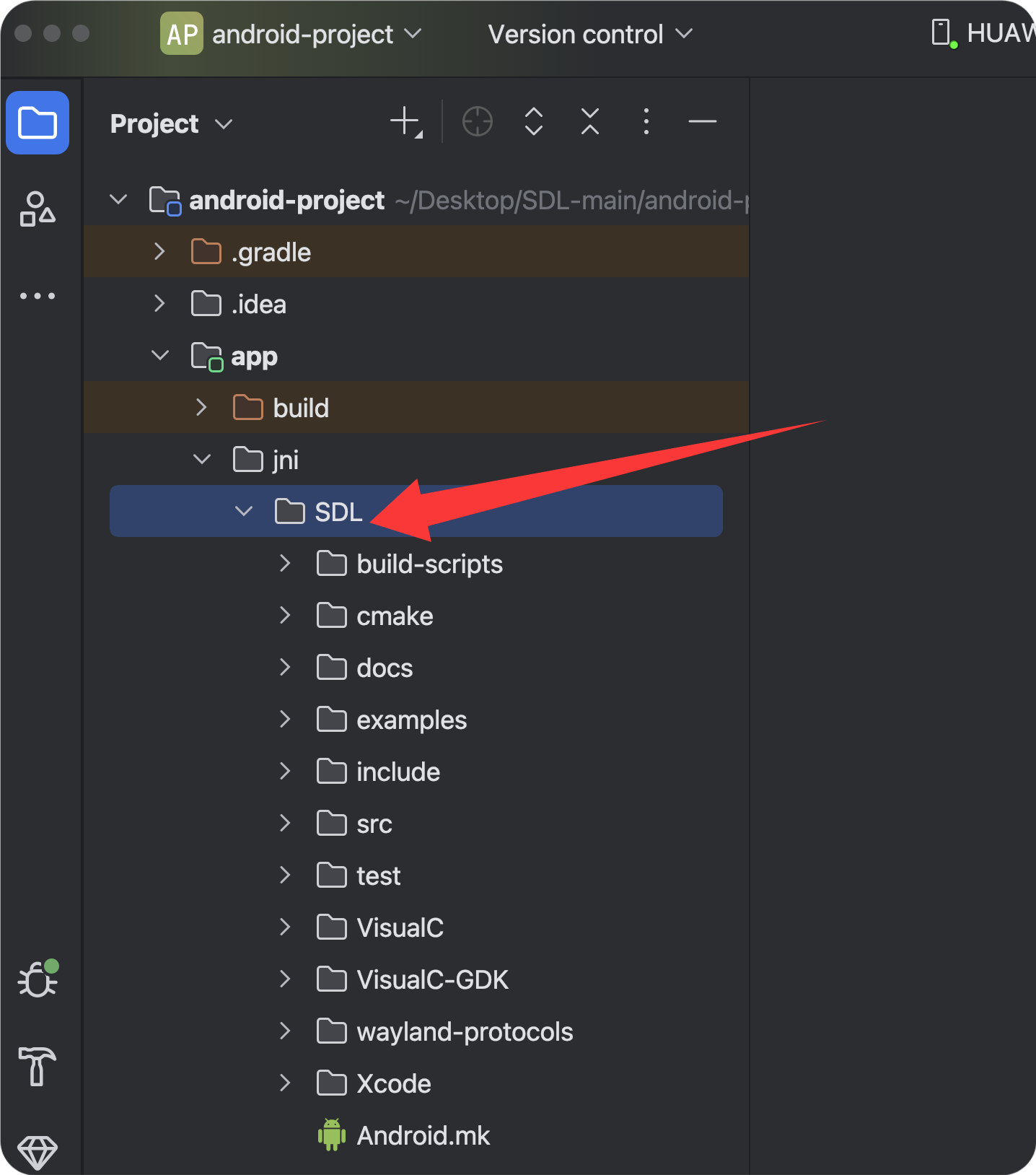This screenshot has width=1036, height=1175.
Task: Expand the include folder chevron
Action: pos(286,772)
